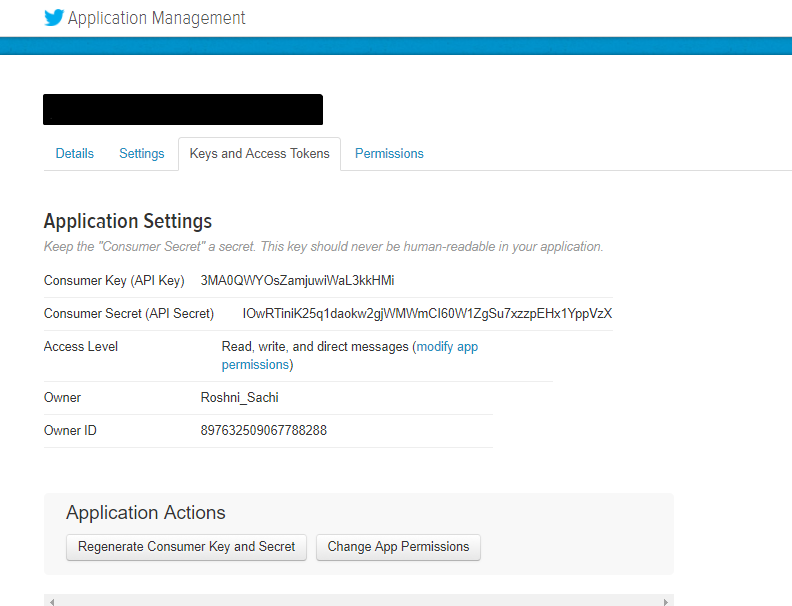Click the Application Settings heading
Image resolution: width=792 pixels, height=606 pixels.
tap(128, 221)
